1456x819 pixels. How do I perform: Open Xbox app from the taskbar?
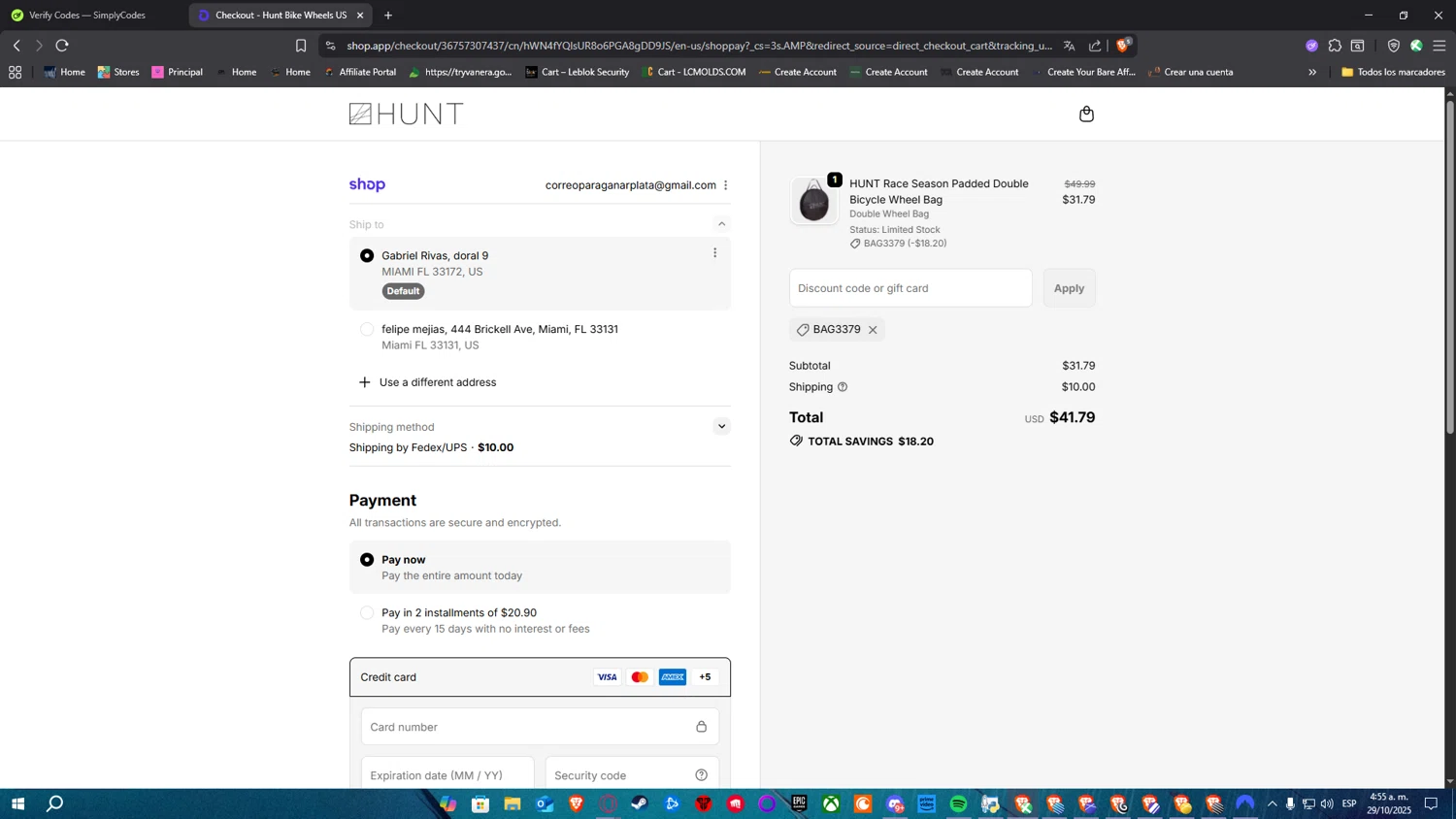pos(831,804)
